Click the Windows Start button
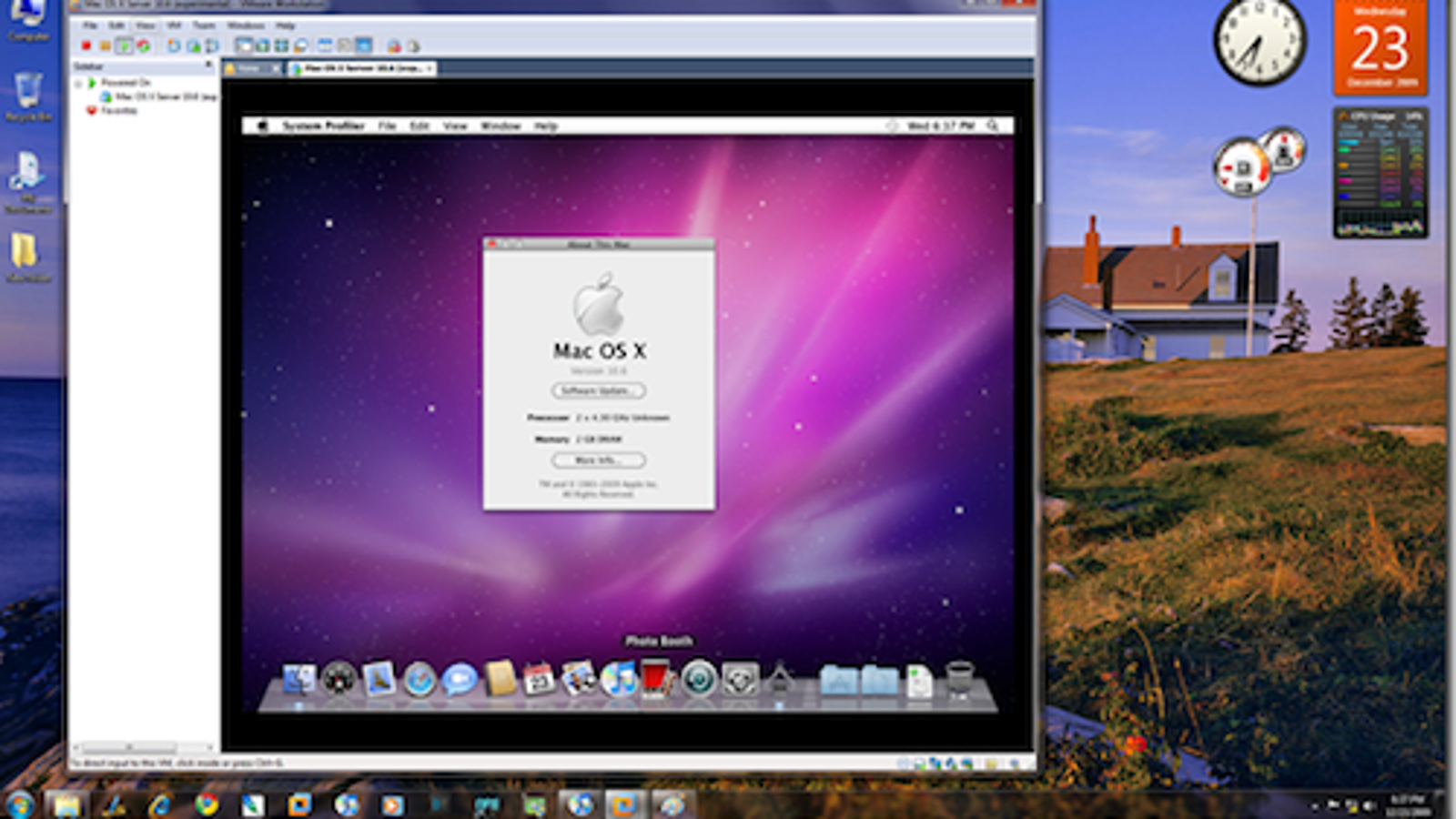The width and height of the screenshot is (1456, 819). (19, 804)
